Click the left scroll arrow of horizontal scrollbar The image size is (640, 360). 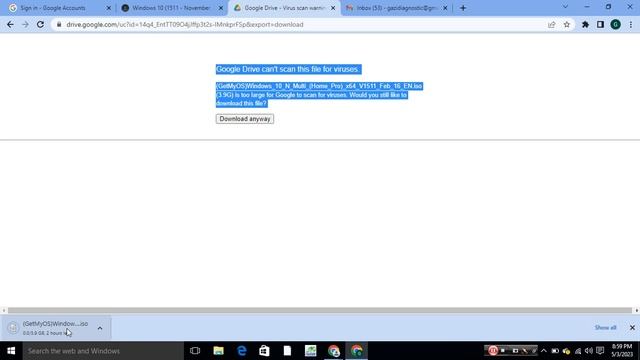(x=4, y=311)
